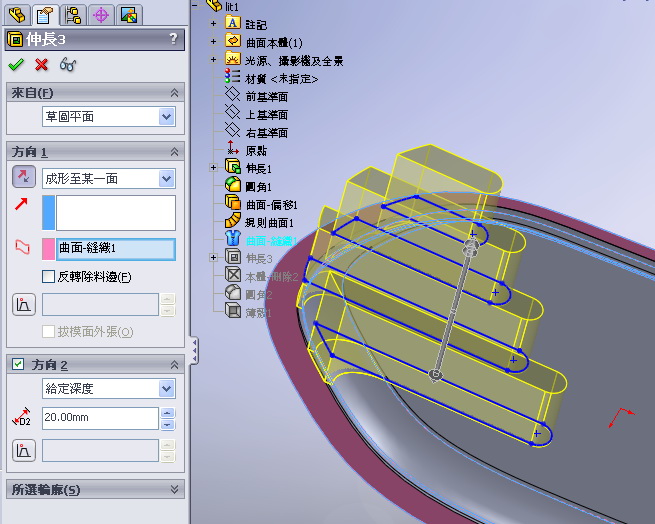Click the direction 2 draft angle field
The width and height of the screenshot is (655, 524).
coord(100,450)
